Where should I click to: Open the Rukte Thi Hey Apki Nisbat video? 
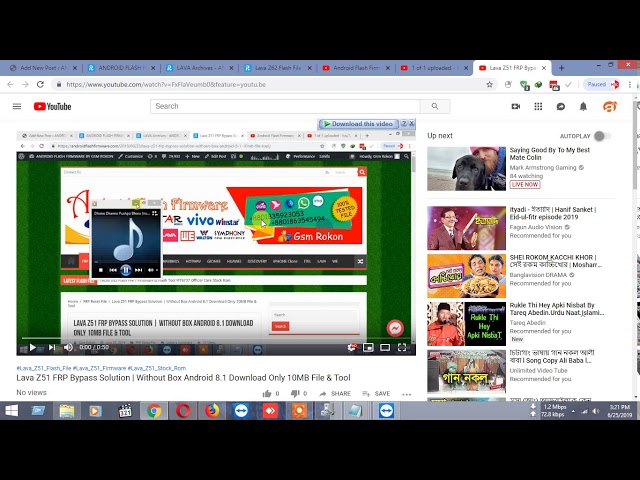point(466,324)
